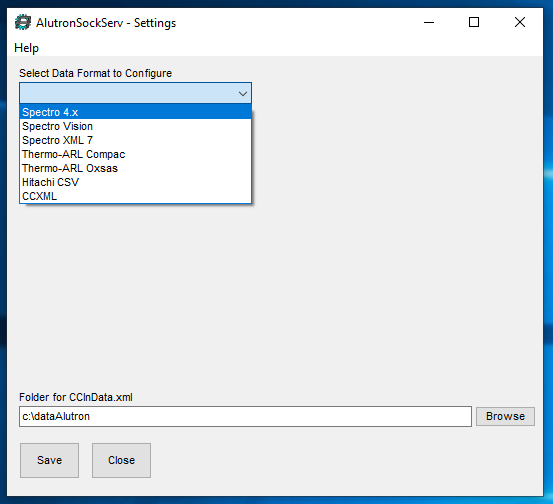Choose Spectro Vision format option
Viewport: 553px width, 504px height.
[x=135, y=126]
